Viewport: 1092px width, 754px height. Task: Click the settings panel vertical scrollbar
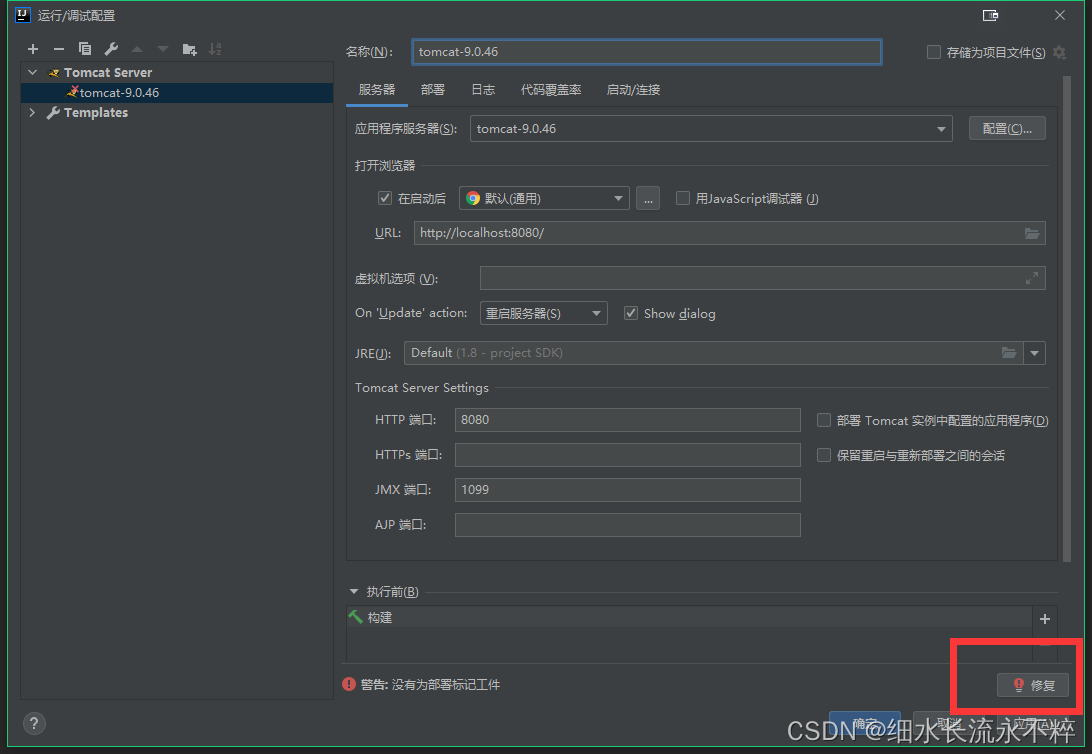pos(1067,319)
